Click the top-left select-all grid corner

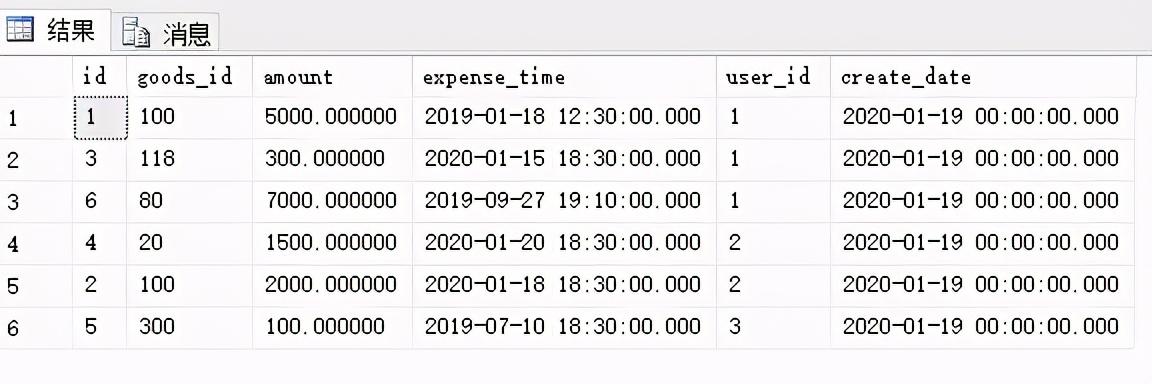(36, 76)
